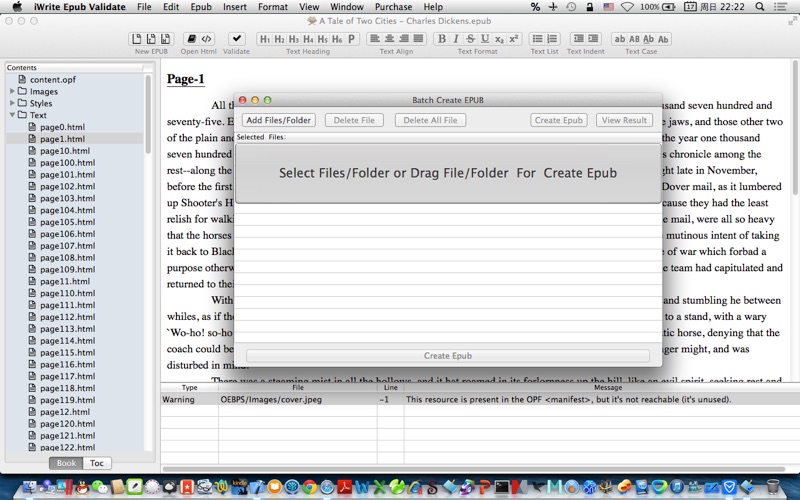Open the Insert menu
Image resolution: width=800 pixels, height=500 pixels.
[235, 7]
